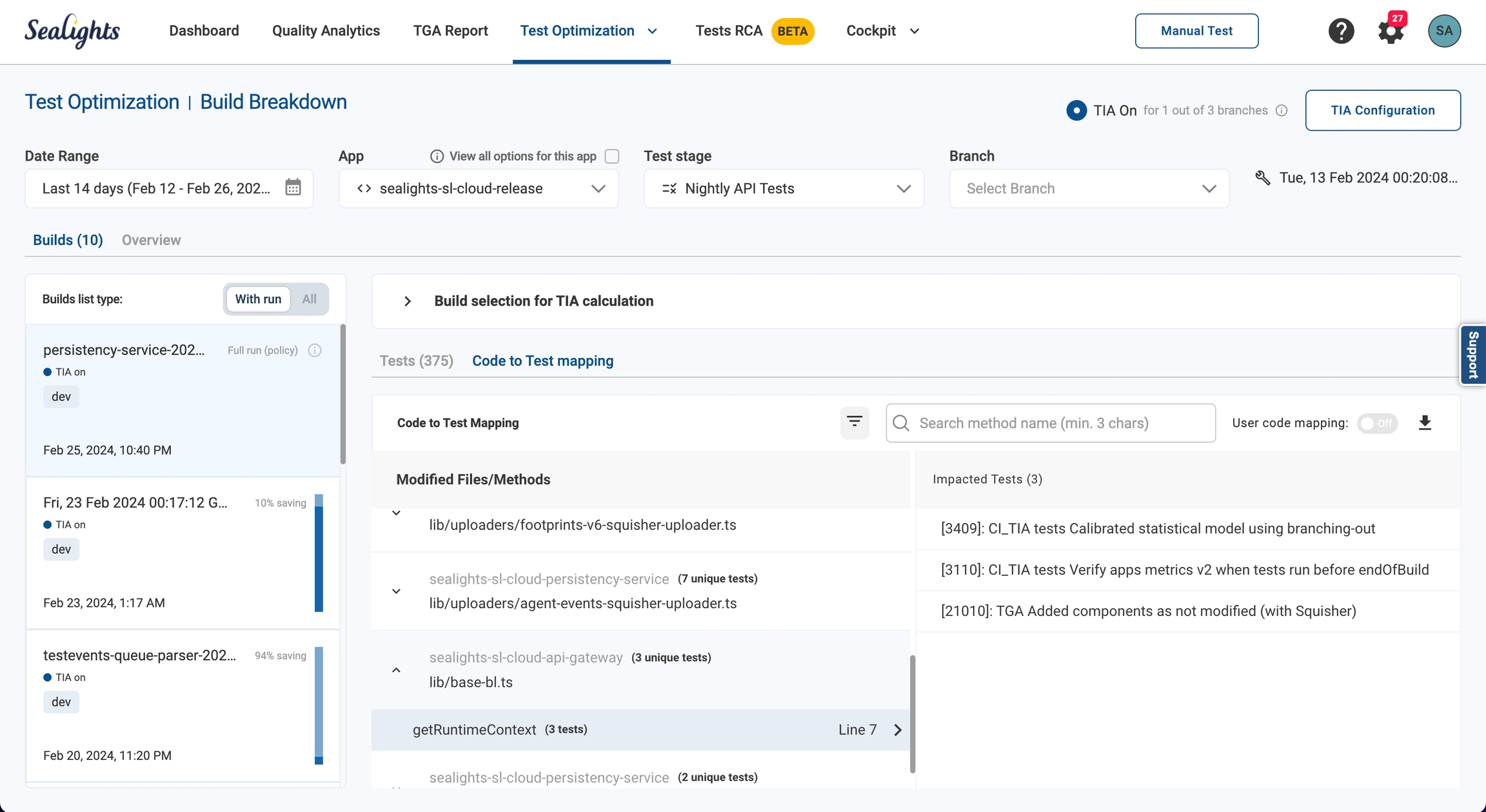Check View all options for this app
This screenshot has height=812, width=1486.
pyautogui.click(x=612, y=156)
